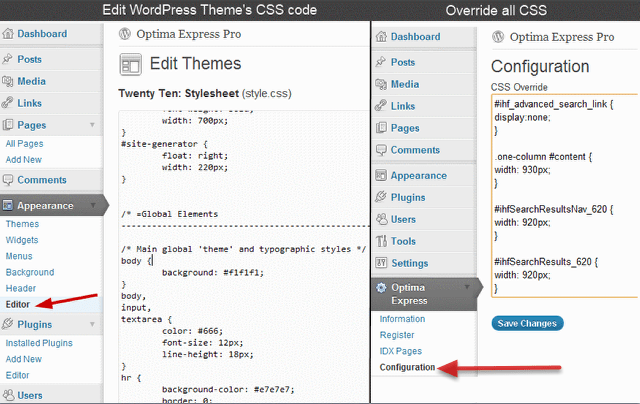Open Themes under Appearance
The height and width of the screenshot is (404, 640).
[x=22, y=224]
